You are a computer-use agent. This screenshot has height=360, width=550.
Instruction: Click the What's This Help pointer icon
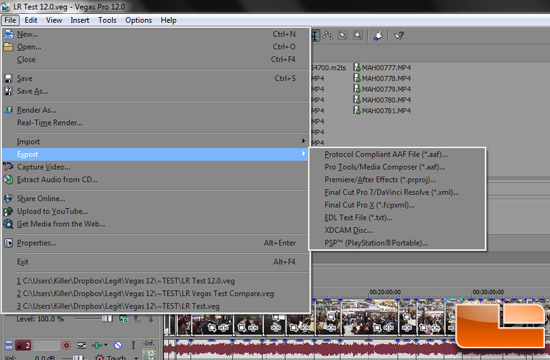[399, 35]
